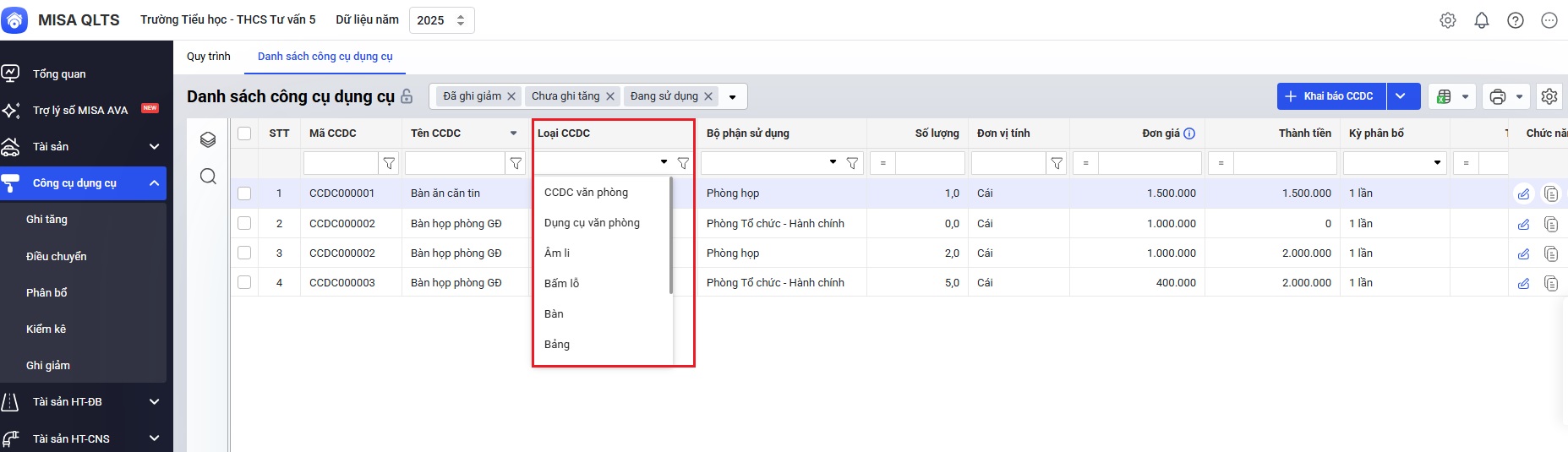Click the search magnifier icon beside table

(208, 176)
